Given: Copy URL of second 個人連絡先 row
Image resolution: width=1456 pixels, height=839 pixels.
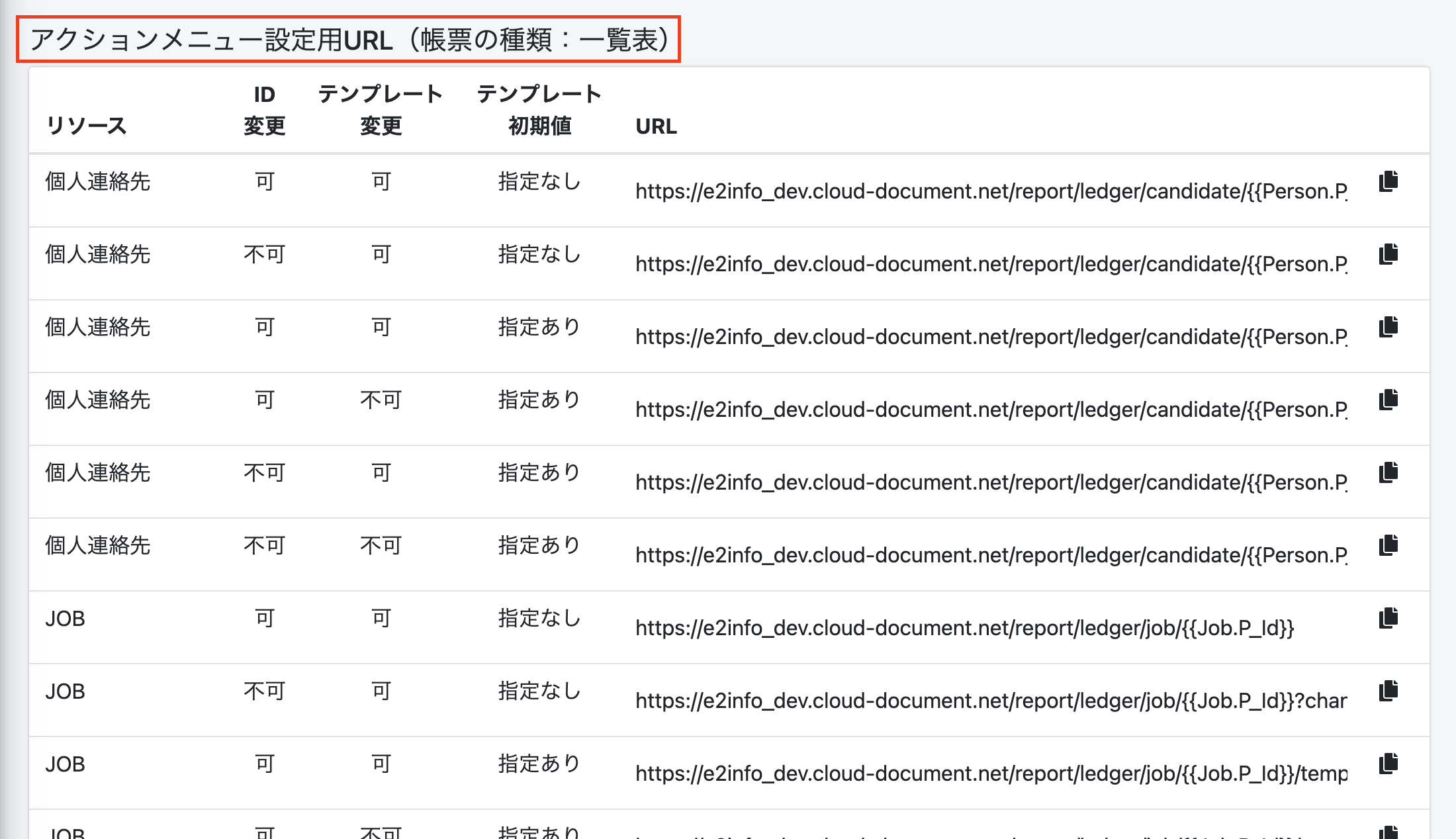Looking at the screenshot, I should (x=1388, y=254).
